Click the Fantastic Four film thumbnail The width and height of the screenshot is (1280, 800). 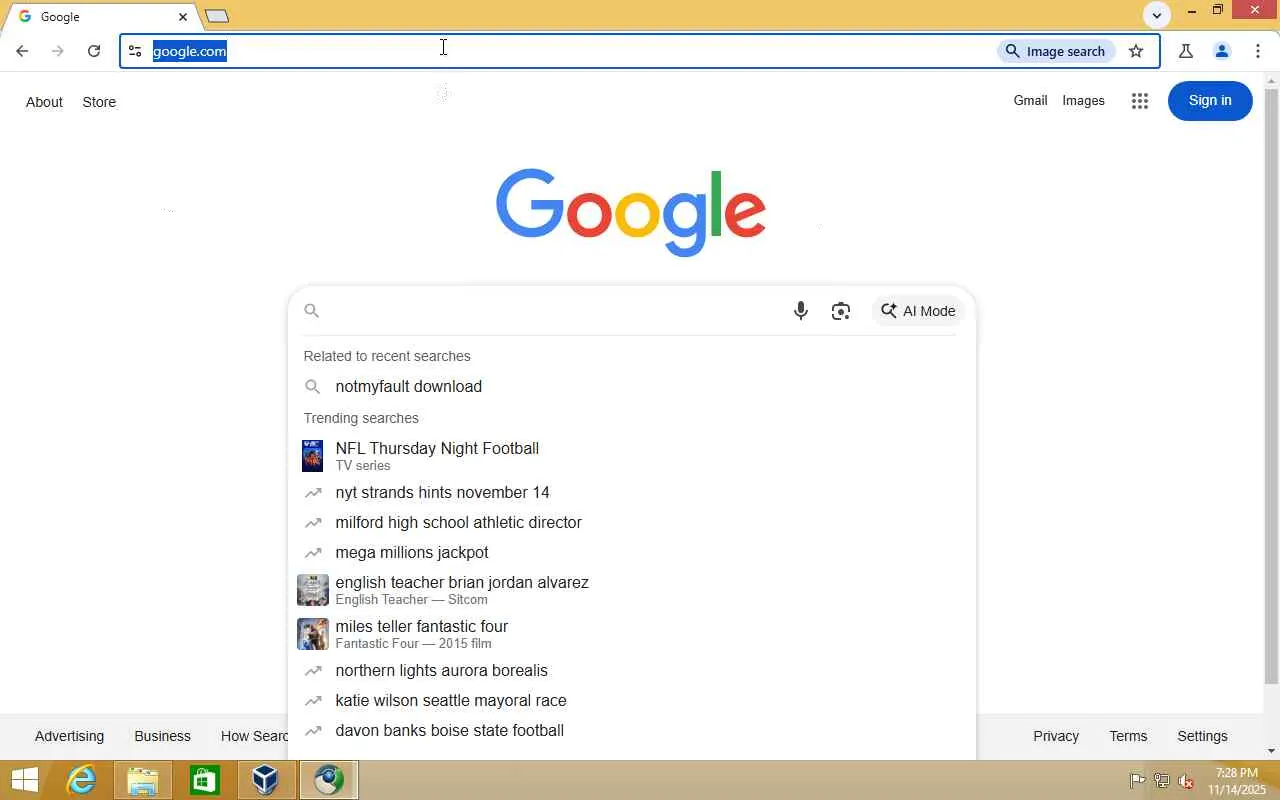tap(313, 634)
